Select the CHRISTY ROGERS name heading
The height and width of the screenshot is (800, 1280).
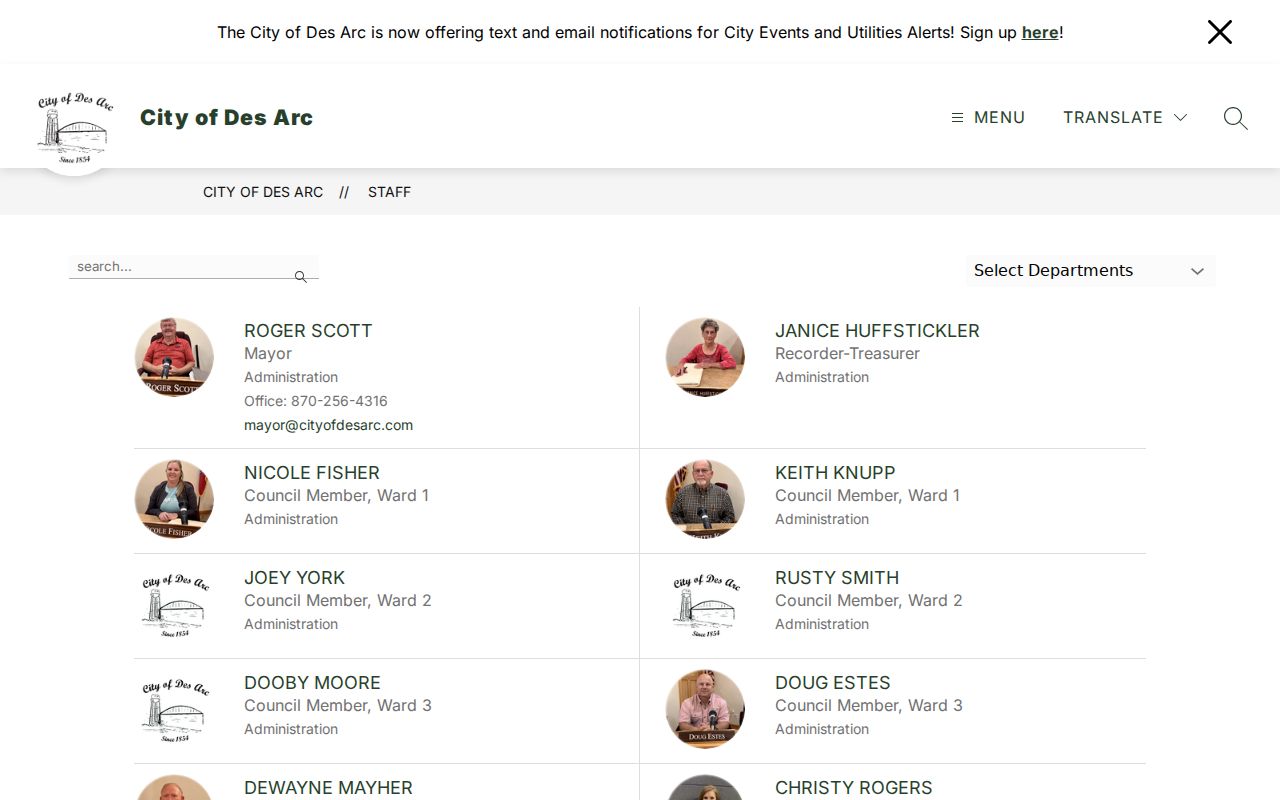[x=853, y=788]
